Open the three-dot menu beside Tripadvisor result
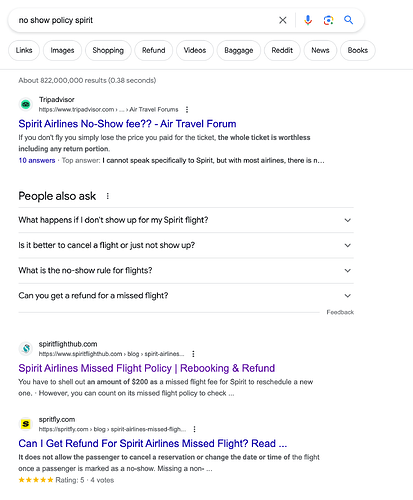The image size is (413, 500). (187, 109)
